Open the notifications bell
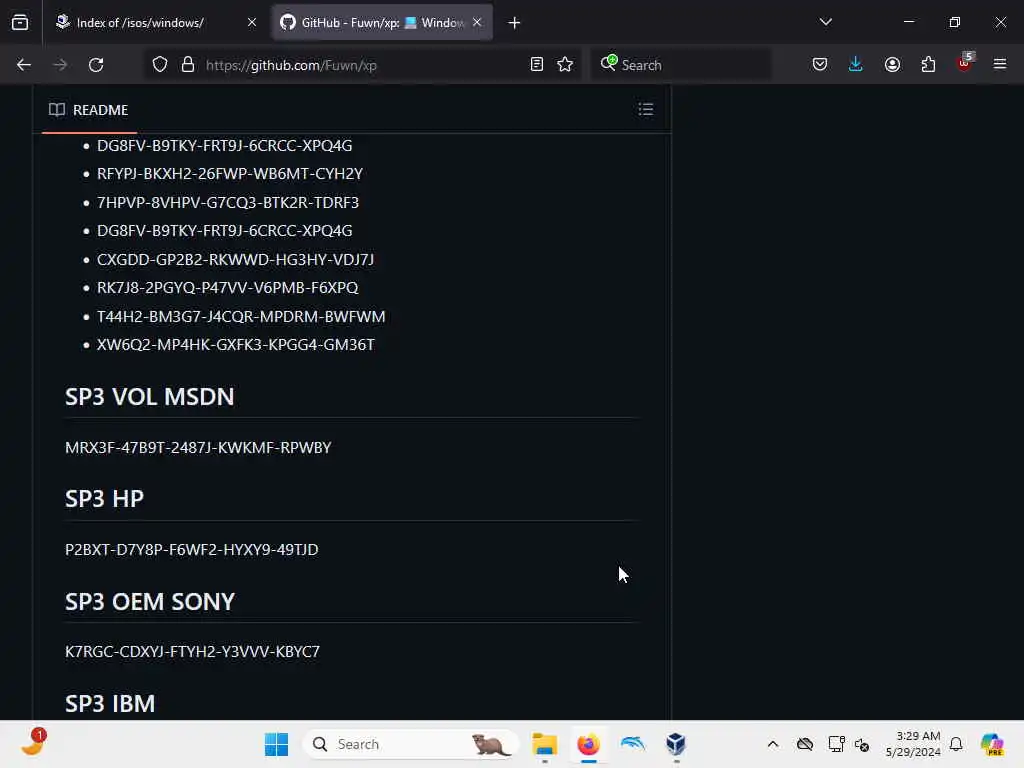Screen dimensions: 1024x768 (956, 744)
